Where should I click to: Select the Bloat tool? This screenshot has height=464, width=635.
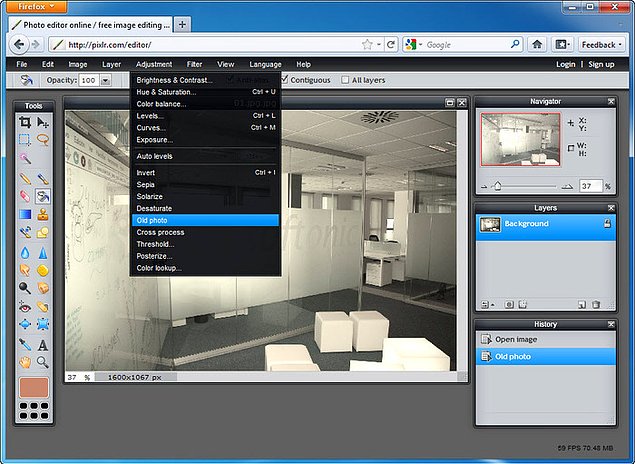(25, 324)
